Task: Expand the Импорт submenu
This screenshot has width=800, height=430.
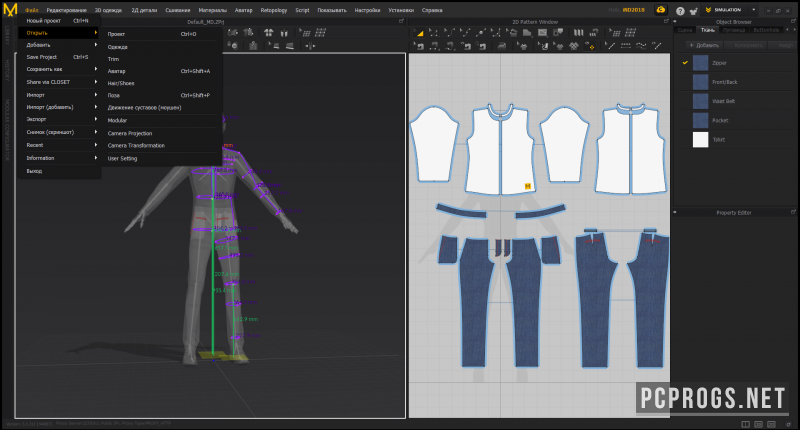Action: click(x=60, y=95)
